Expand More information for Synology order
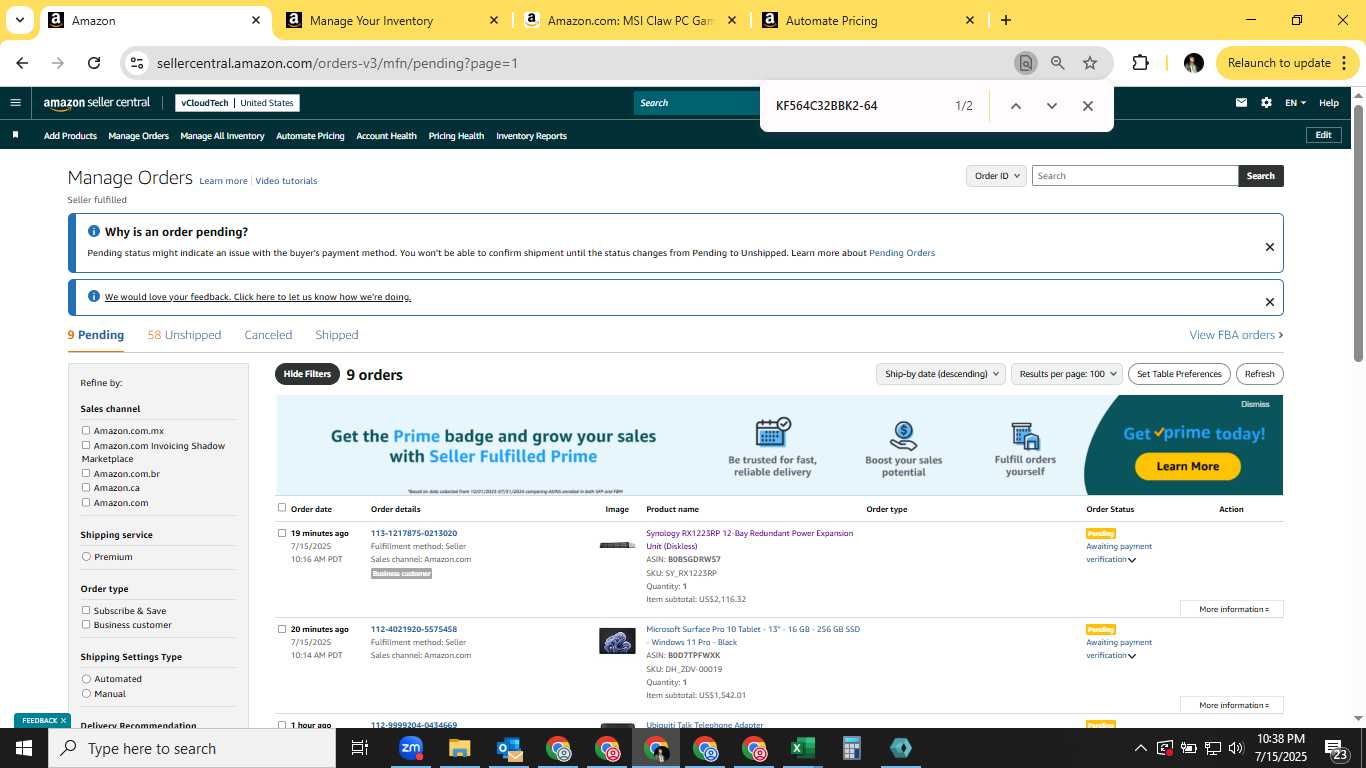 coord(1232,609)
